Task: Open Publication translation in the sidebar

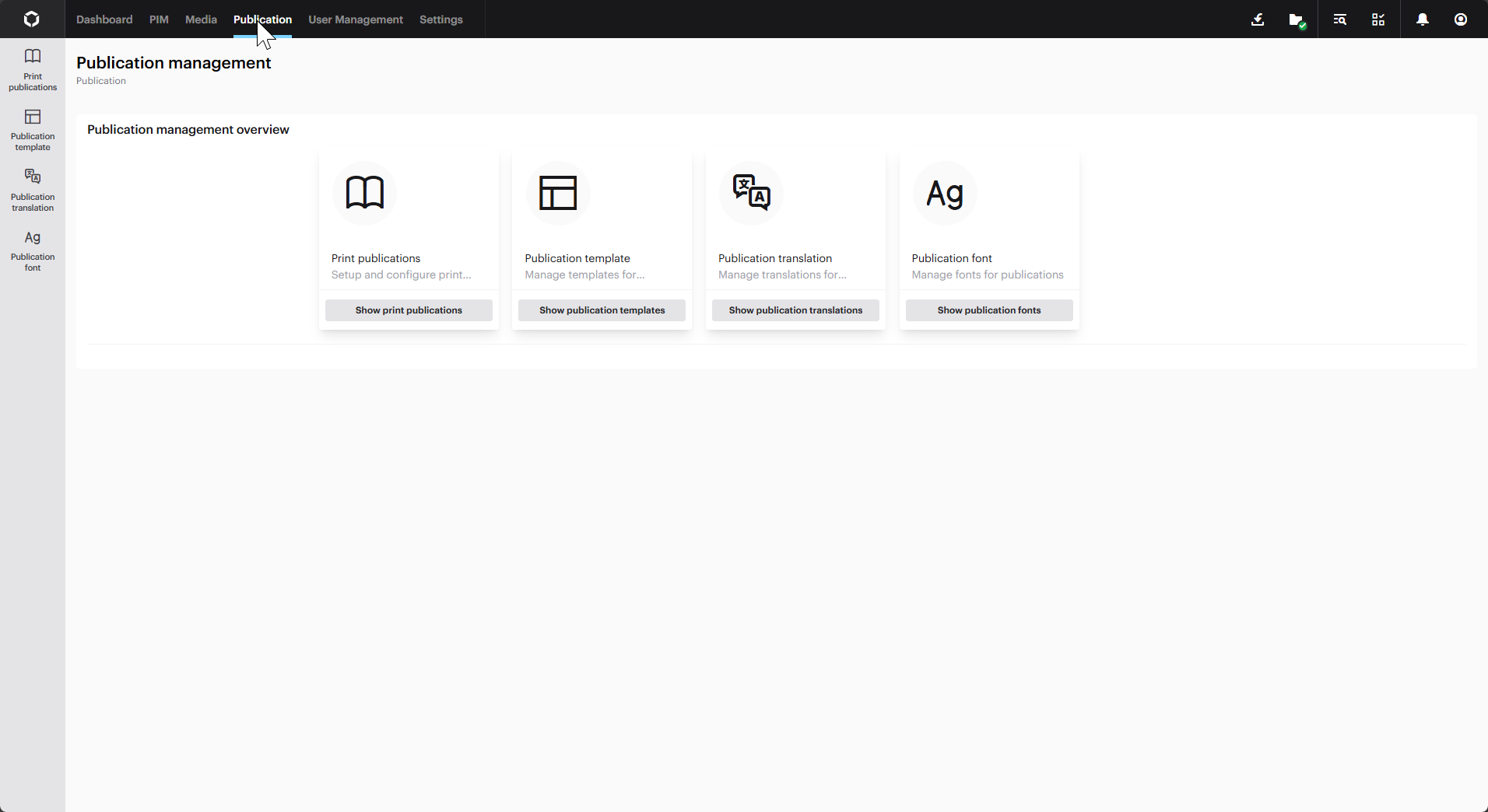Action: (31, 191)
